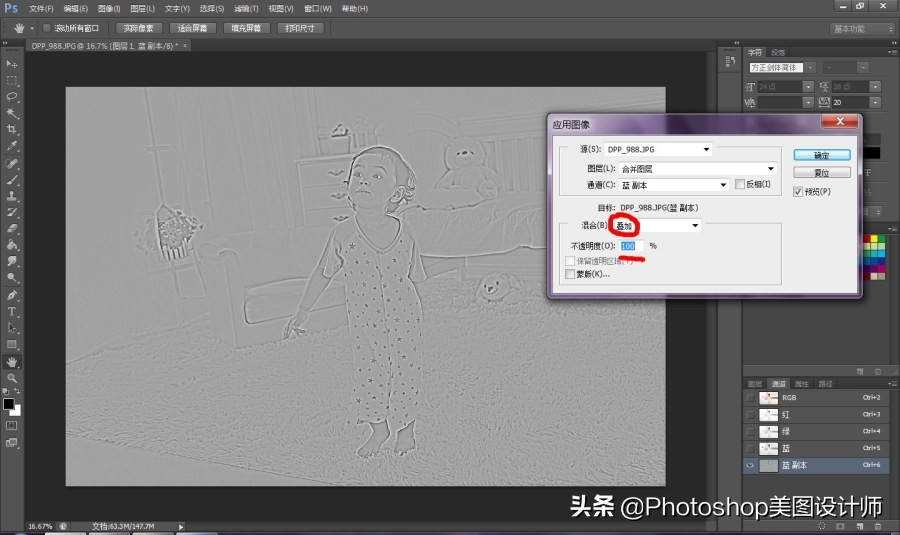
Task: Select the Clone Stamp tool
Action: 12,196
